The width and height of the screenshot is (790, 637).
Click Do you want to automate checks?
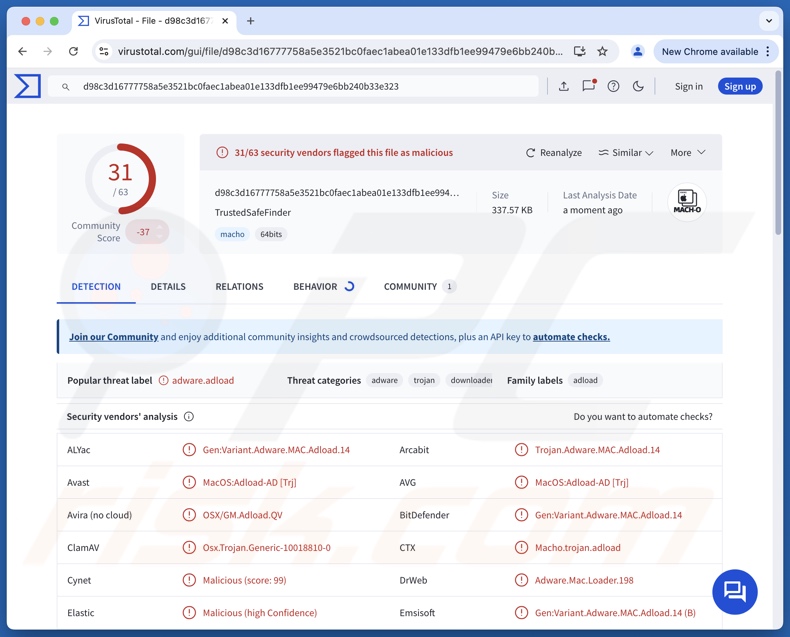643,417
